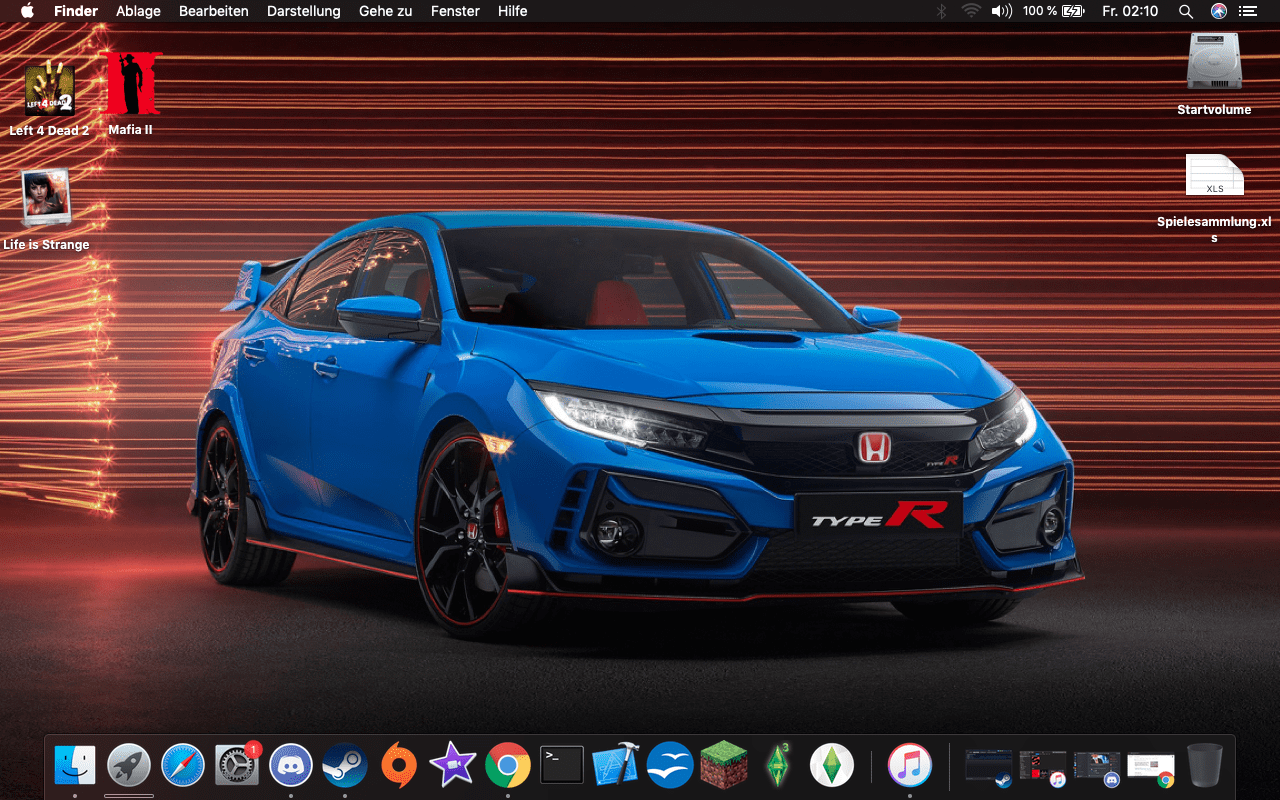Open Notification Center list icon
Image resolution: width=1280 pixels, height=800 pixels.
coord(1249,11)
